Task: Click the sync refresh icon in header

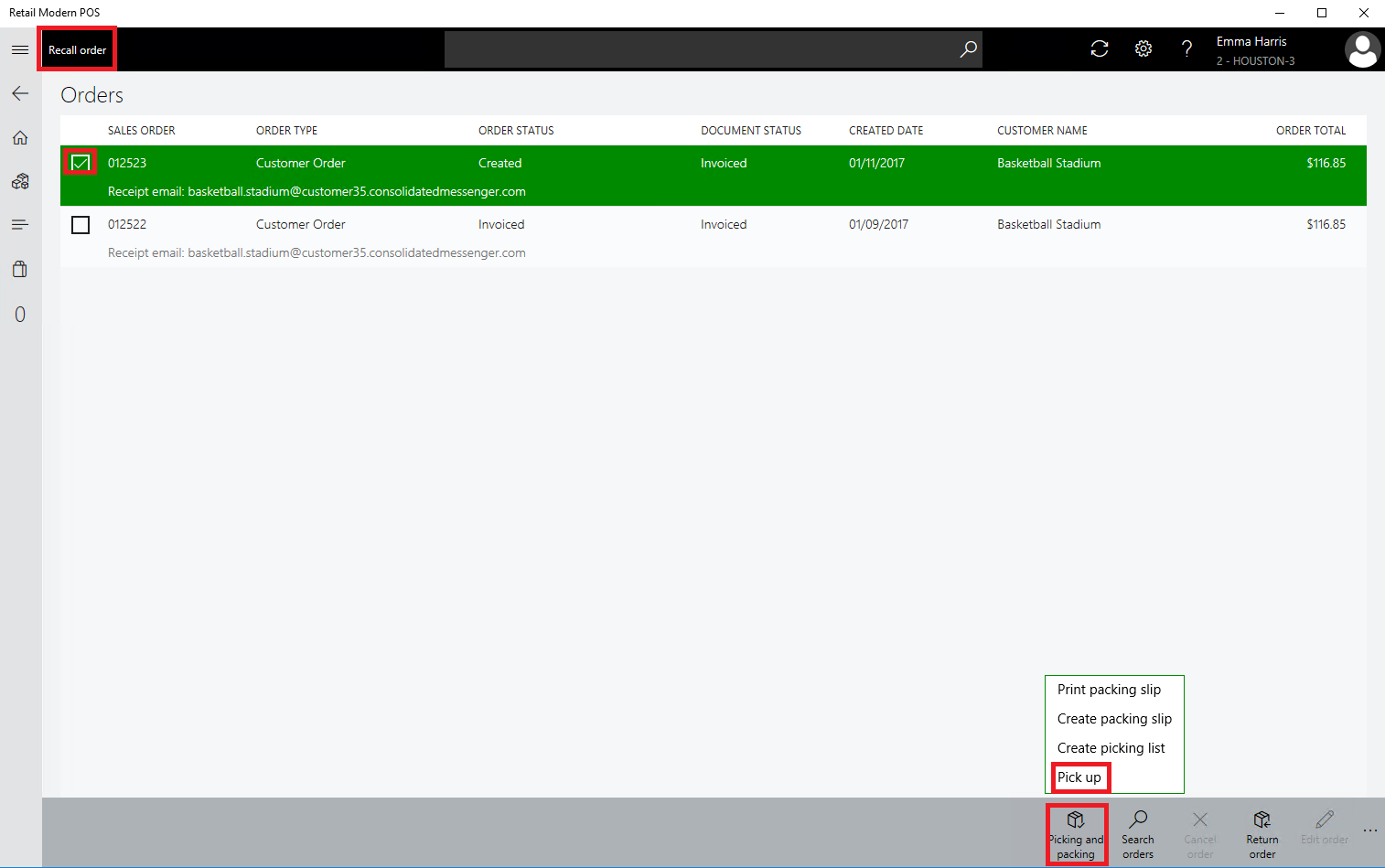Action: pyautogui.click(x=1100, y=49)
